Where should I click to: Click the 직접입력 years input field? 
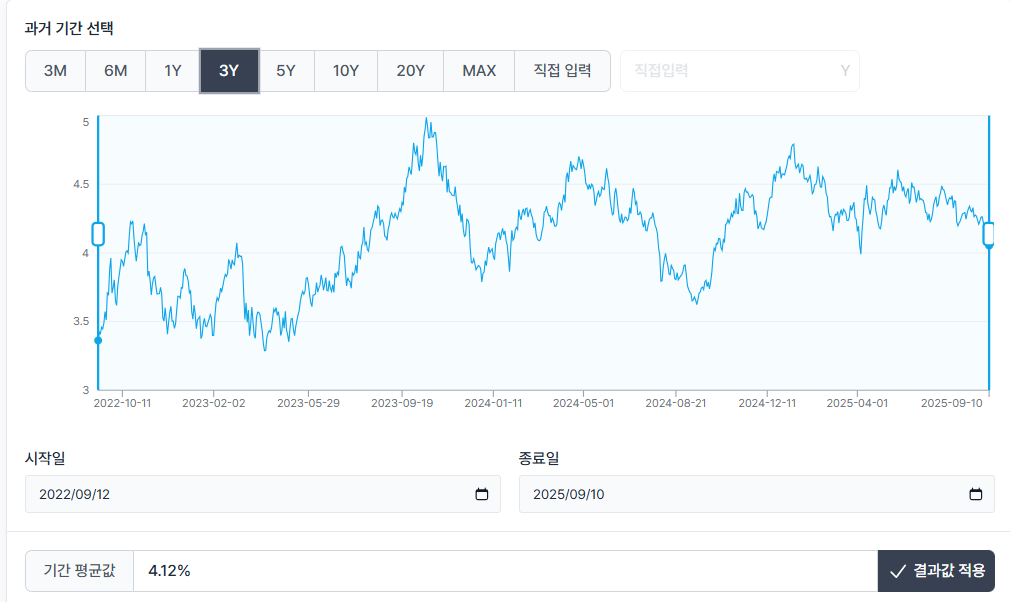click(x=739, y=71)
